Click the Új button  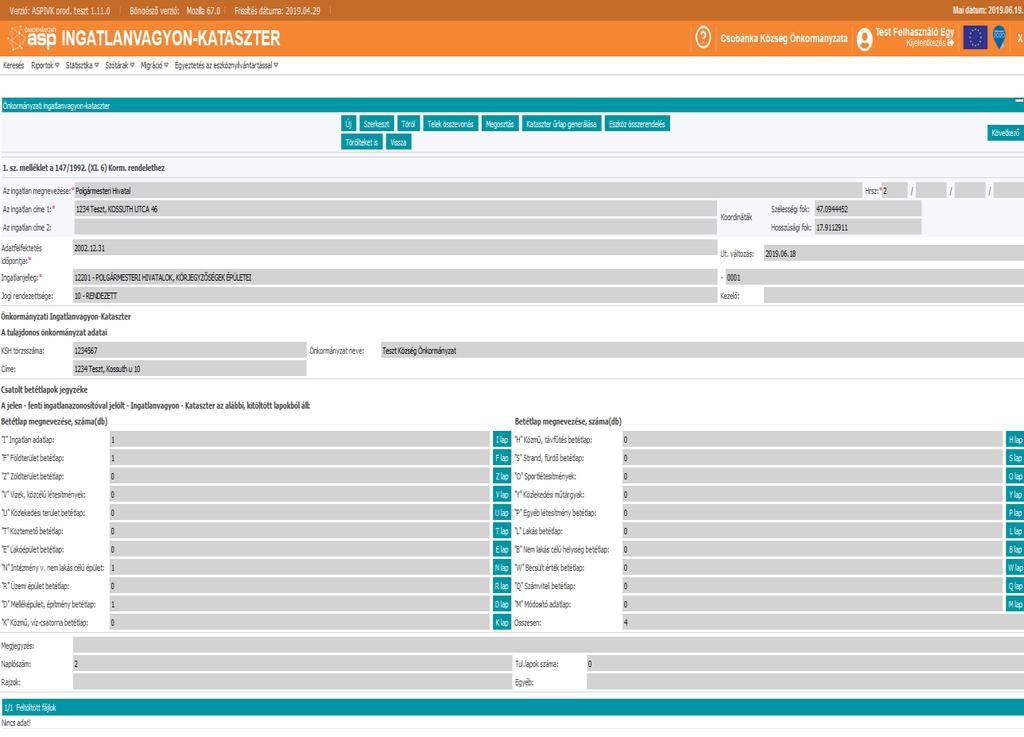[348, 124]
